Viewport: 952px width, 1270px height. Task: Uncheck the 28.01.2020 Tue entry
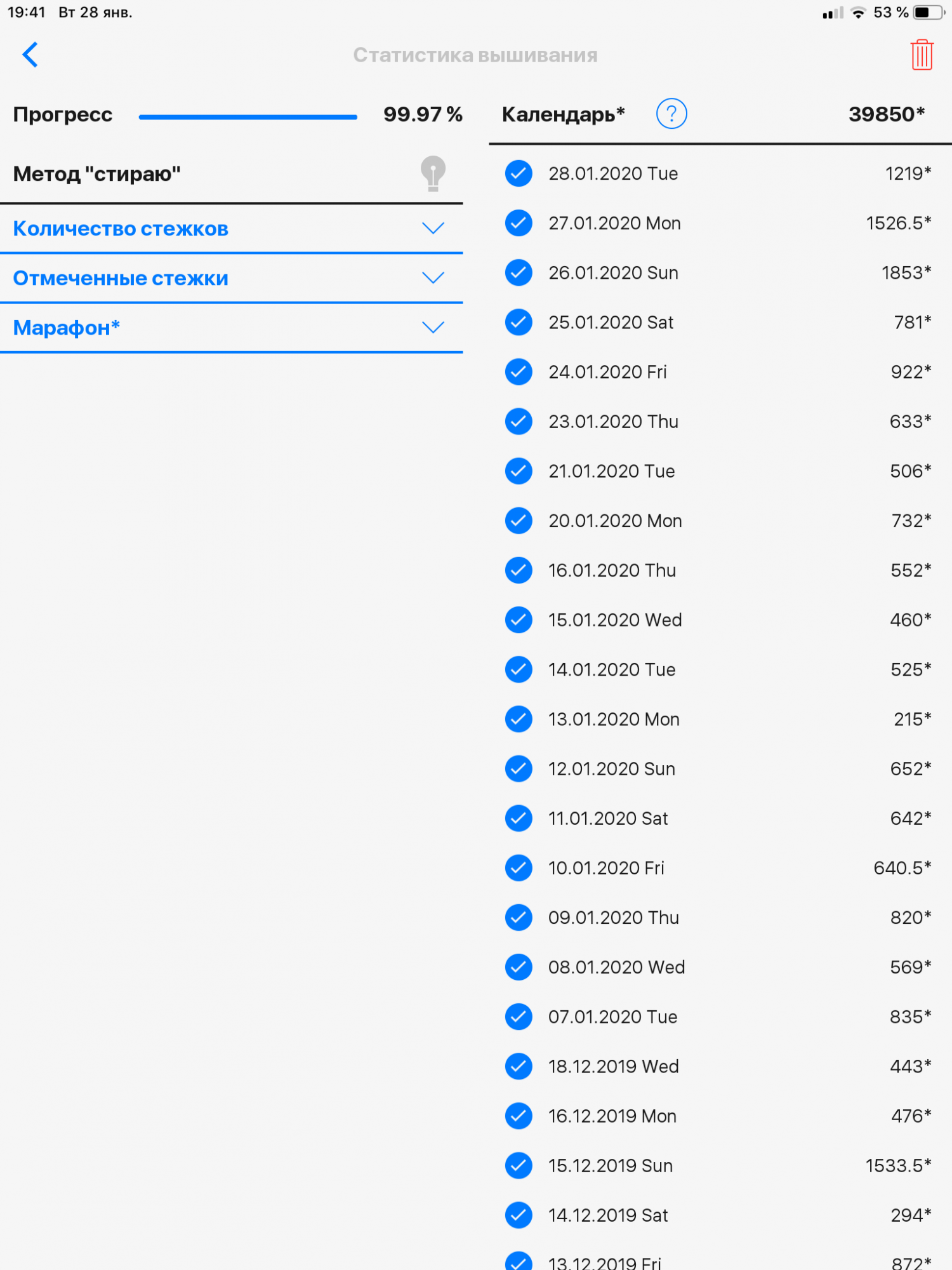(519, 173)
